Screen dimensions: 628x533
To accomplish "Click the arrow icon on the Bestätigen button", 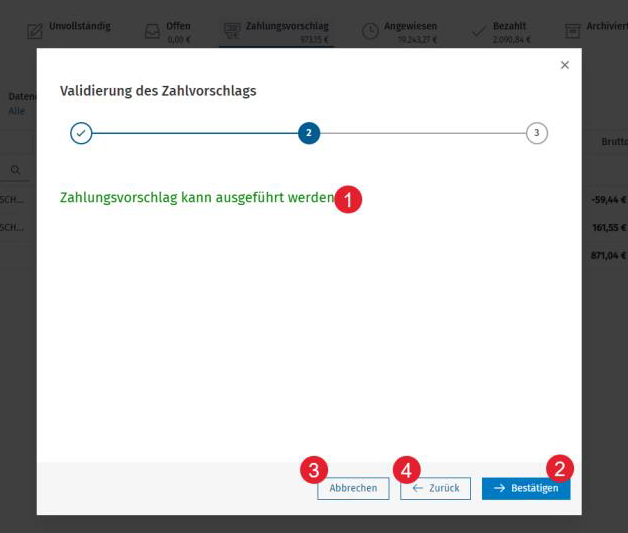I will pos(499,488).
